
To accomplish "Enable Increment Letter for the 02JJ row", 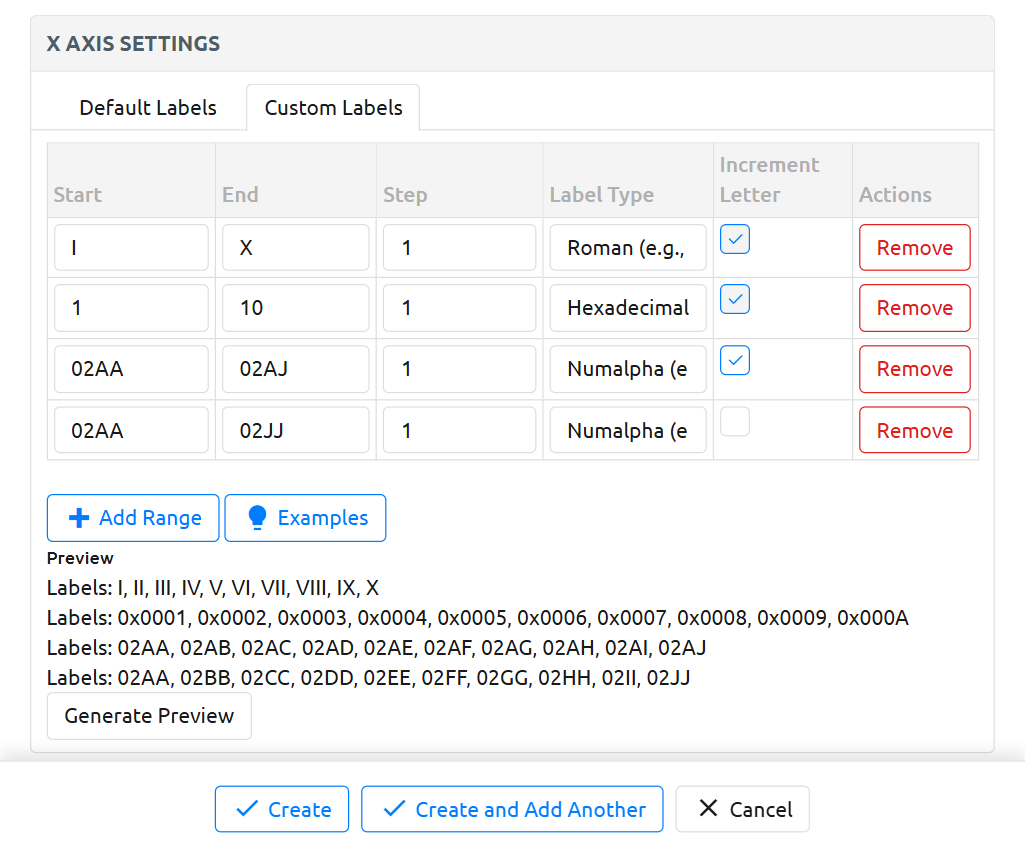I will click(735, 422).
